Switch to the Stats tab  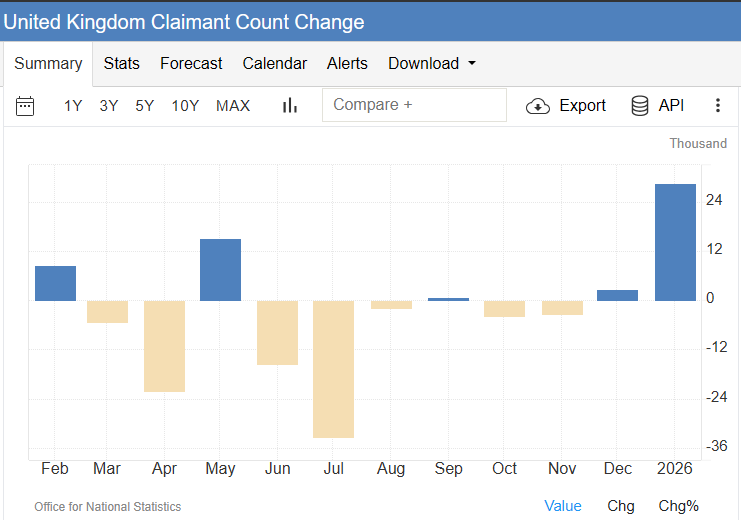pos(122,63)
